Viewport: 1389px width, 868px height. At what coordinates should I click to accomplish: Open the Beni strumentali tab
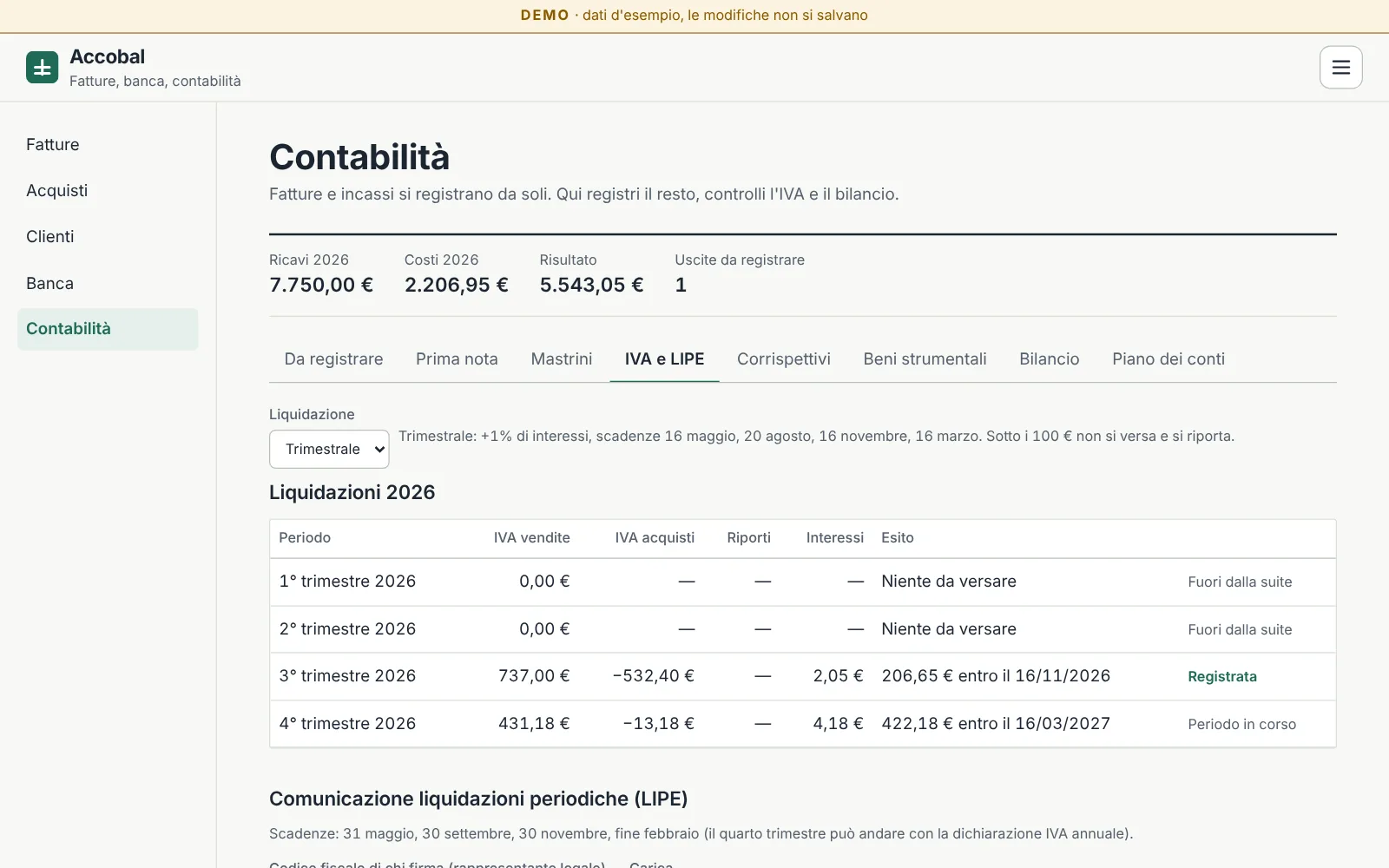click(x=925, y=359)
